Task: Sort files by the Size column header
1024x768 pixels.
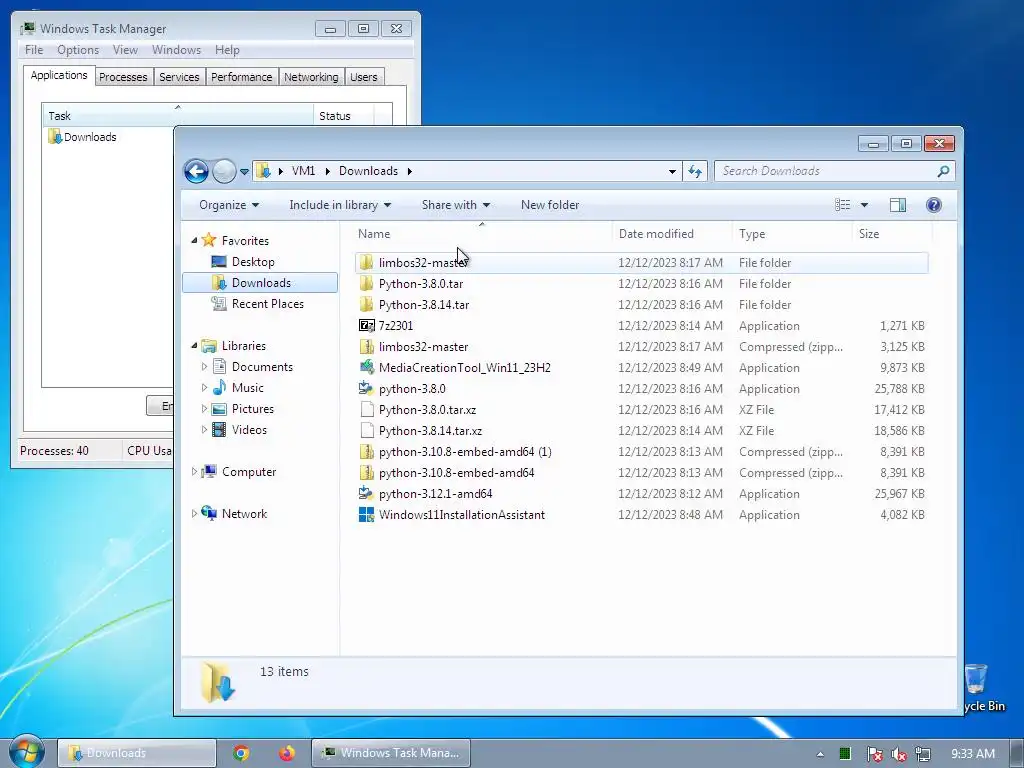Action: tap(892, 234)
